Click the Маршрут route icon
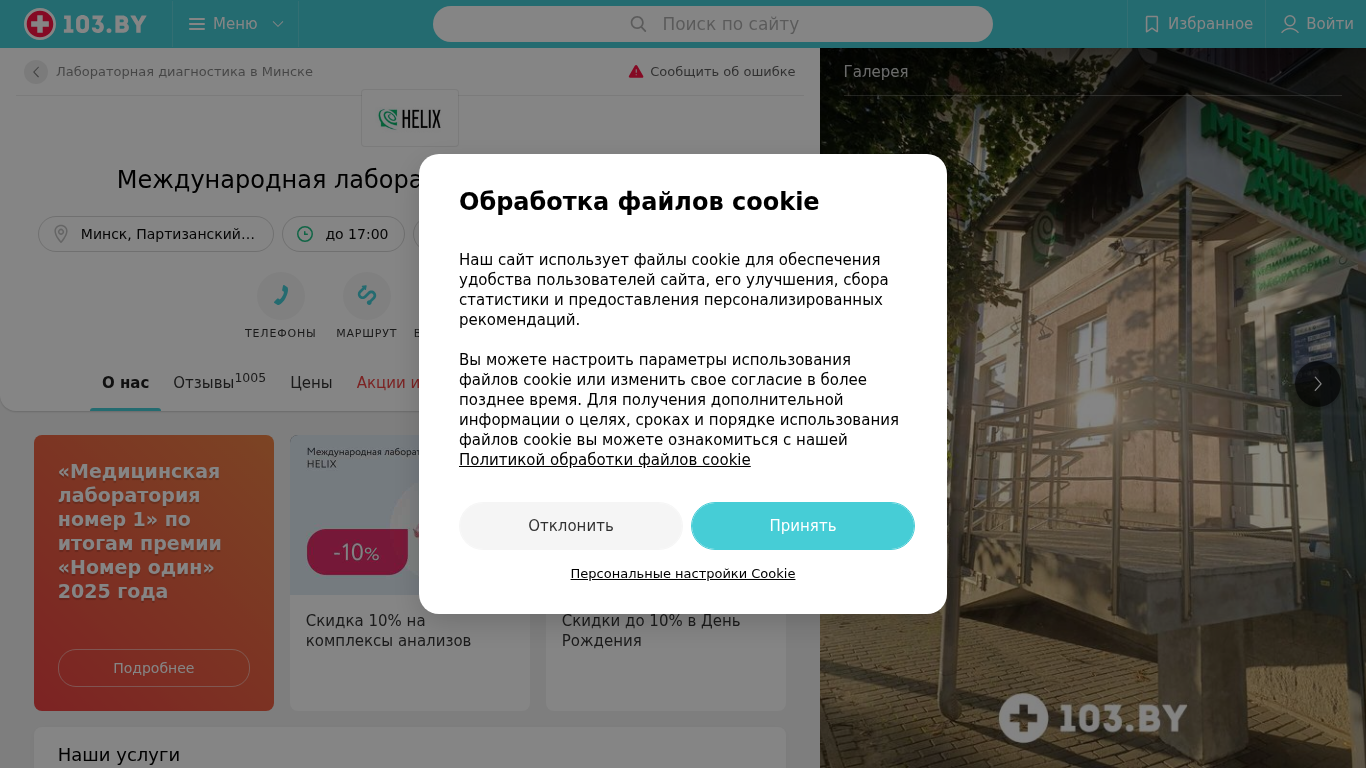This screenshot has height=768, width=1366. [367, 296]
